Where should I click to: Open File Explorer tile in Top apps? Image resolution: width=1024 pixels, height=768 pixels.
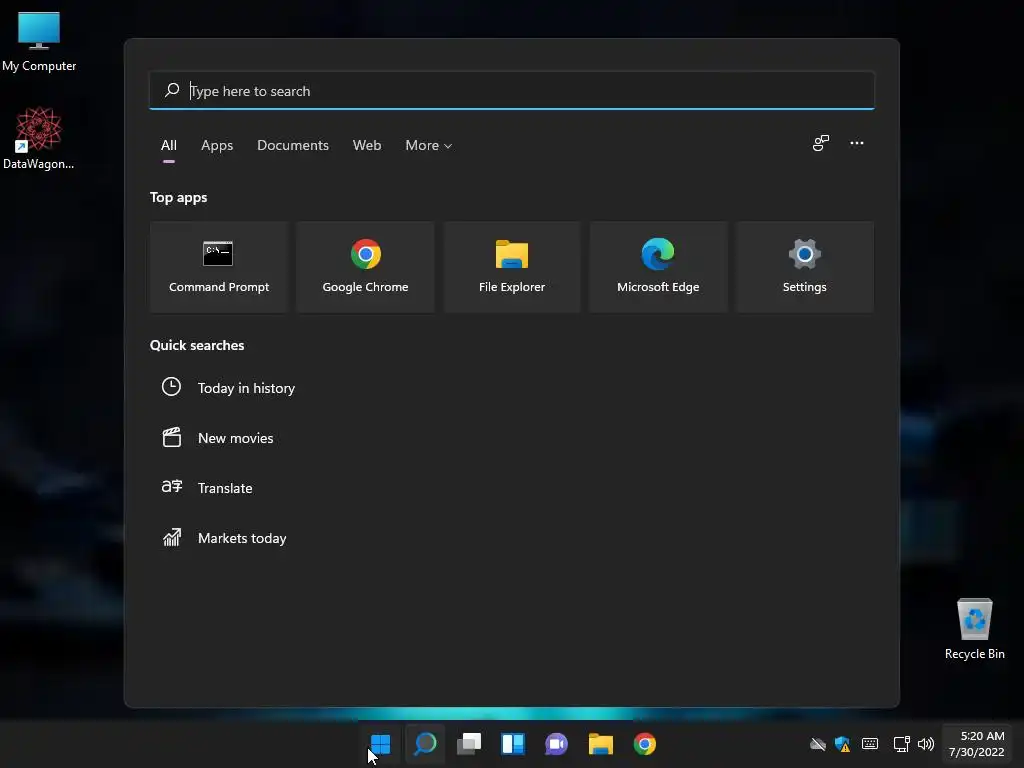(x=511, y=267)
